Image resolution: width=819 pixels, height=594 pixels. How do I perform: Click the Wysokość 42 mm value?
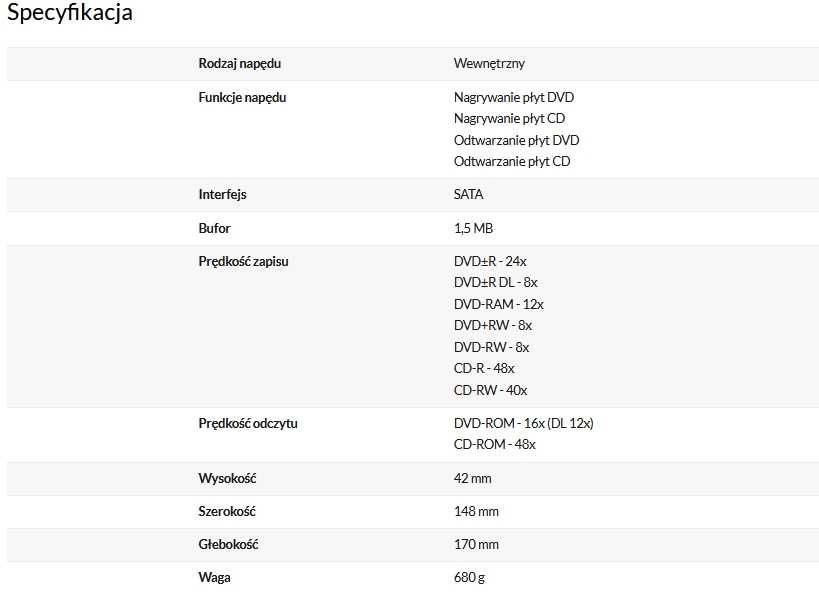[x=473, y=479]
